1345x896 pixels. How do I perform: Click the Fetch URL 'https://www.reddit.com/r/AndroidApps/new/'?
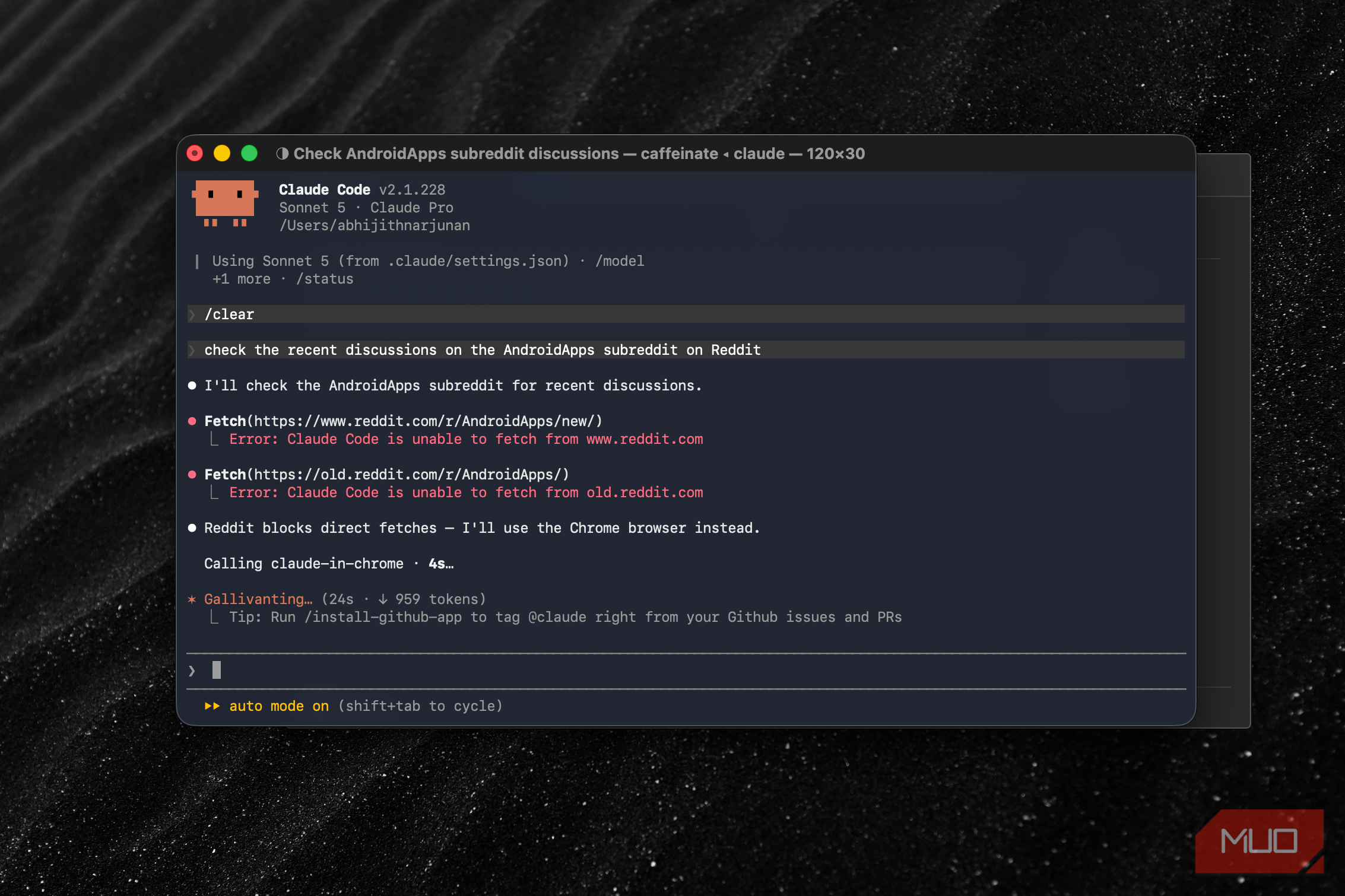[x=424, y=421]
